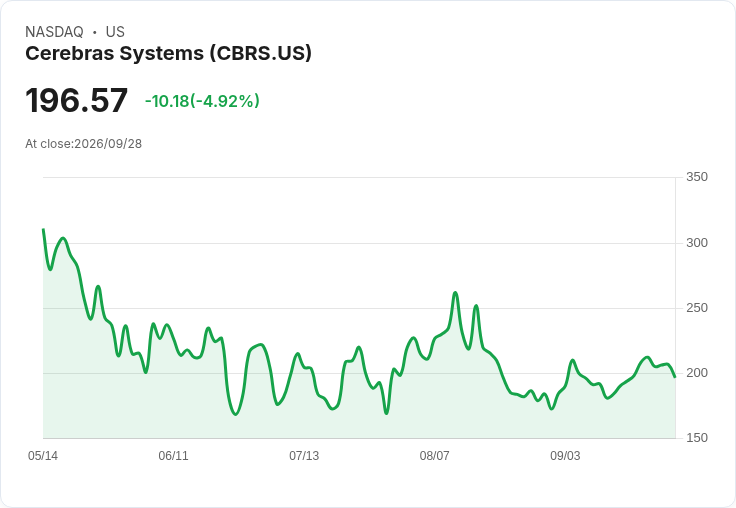Click the 08/07 date label
Viewport: 736px width, 508px height.
coord(435,456)
